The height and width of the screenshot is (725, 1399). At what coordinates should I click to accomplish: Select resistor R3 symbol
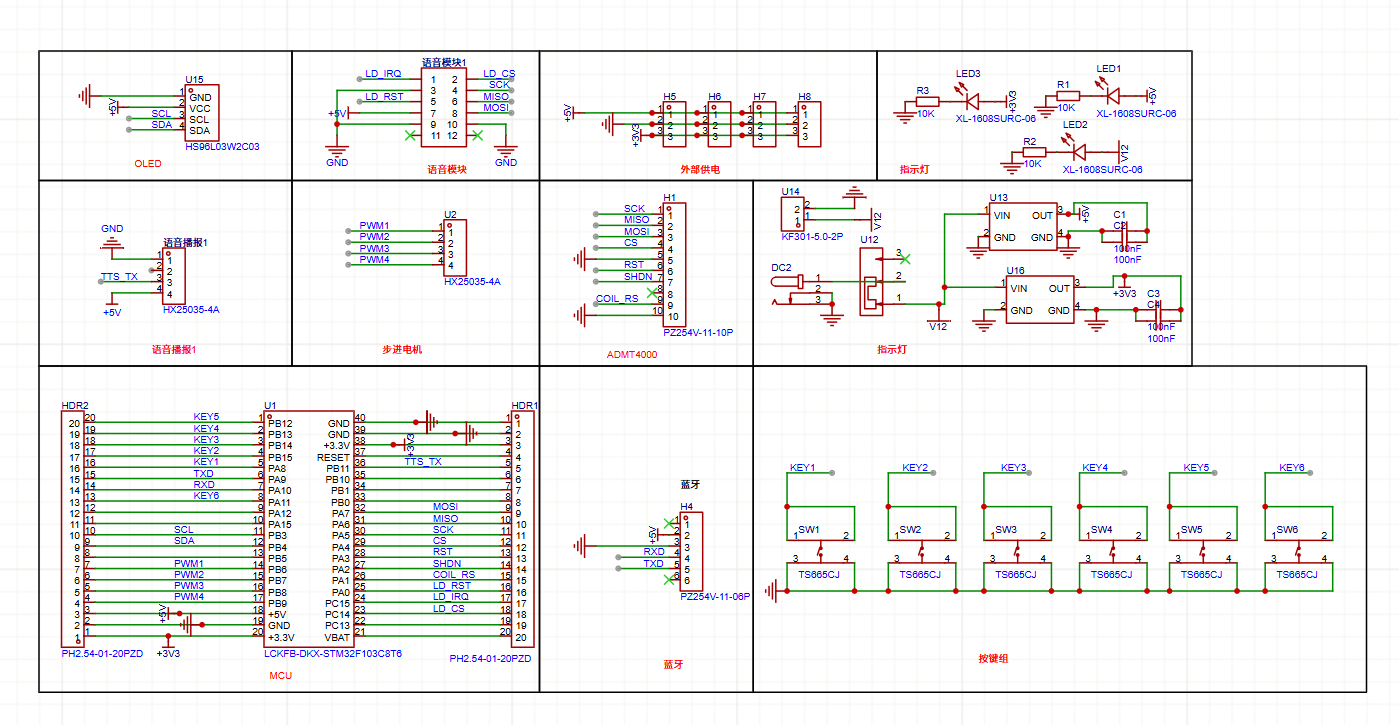pyautogui.click(x=927, y=101)
